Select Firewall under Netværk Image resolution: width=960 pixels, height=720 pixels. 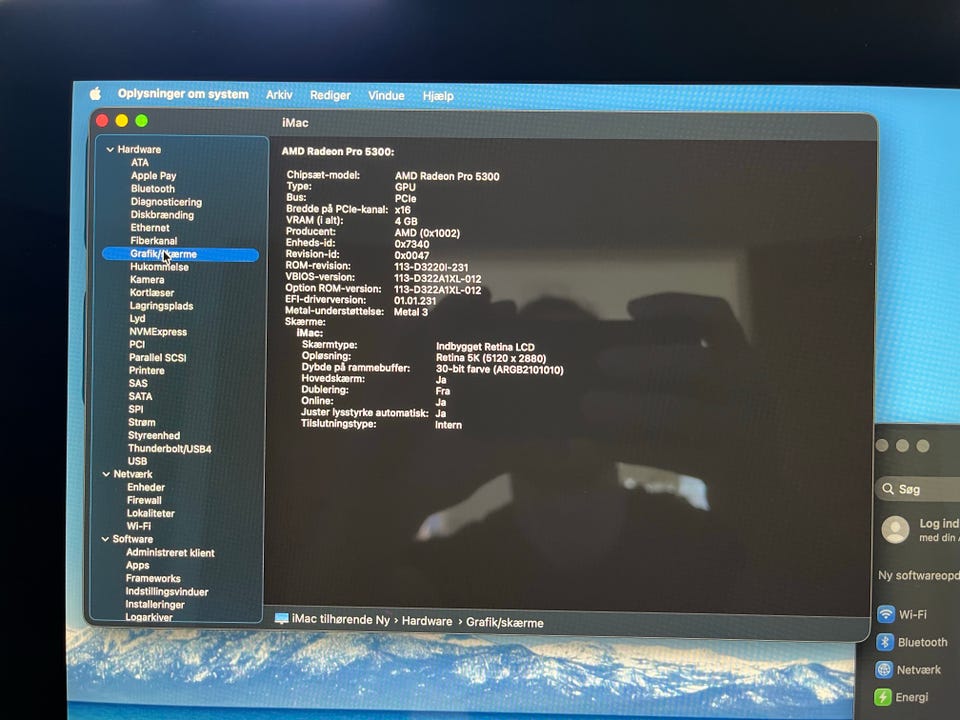coord(144,500)
